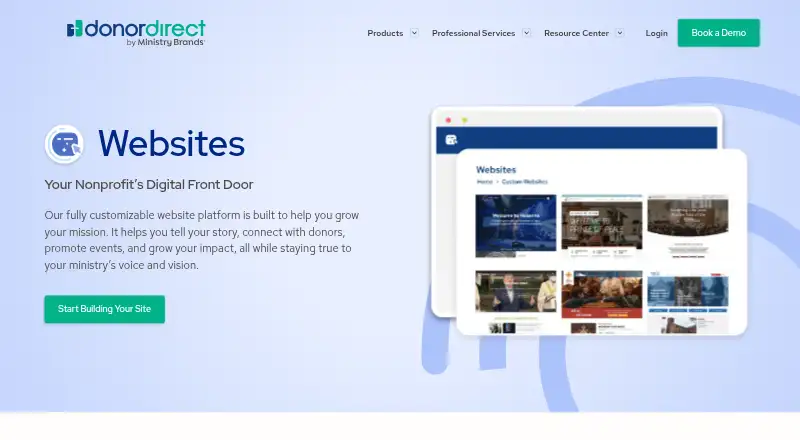Screen dimensions: 800x440
Task: Click 'by Ministry Brands' tagline text
Action: coord(165,42)
